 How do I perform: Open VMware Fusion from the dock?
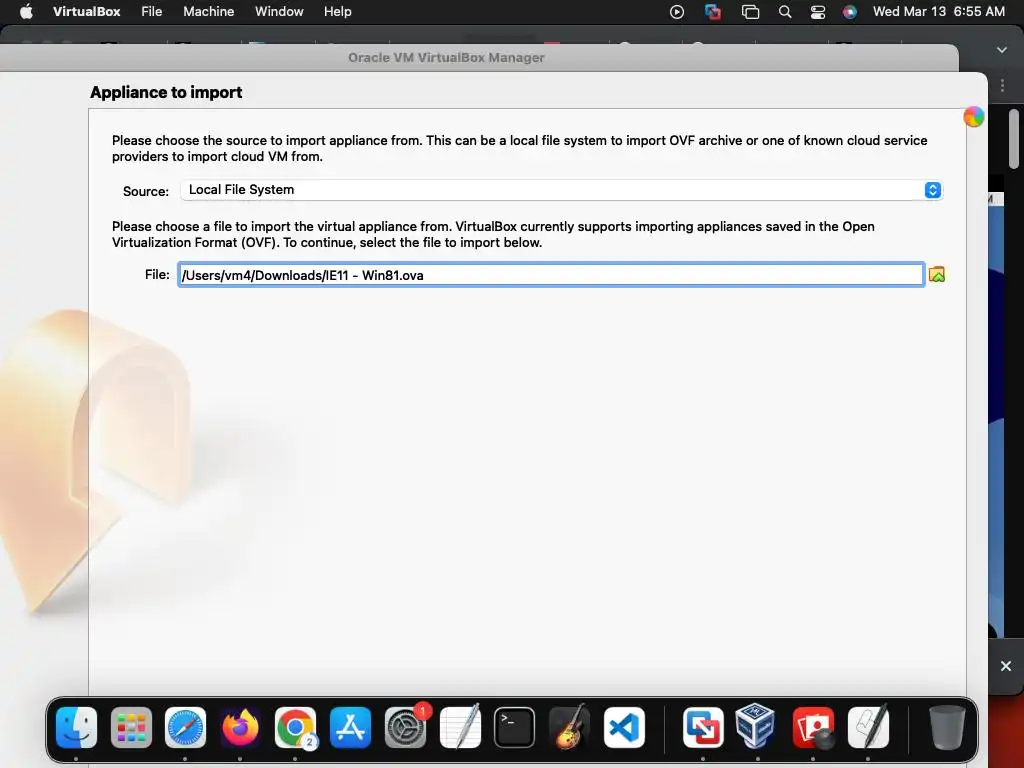point(703,727)
